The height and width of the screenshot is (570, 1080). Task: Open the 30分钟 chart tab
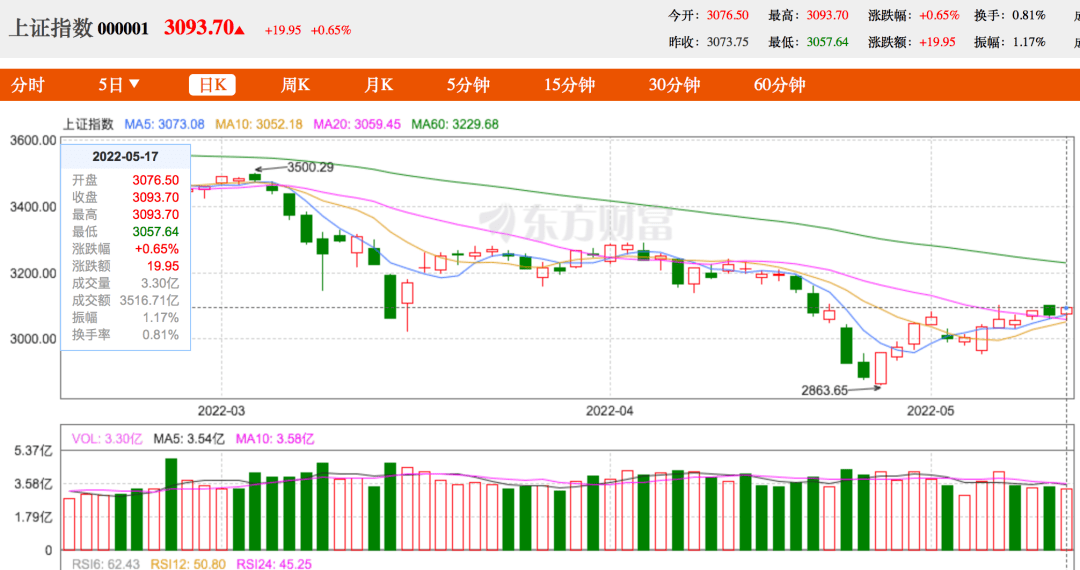[x=674, y=85]
